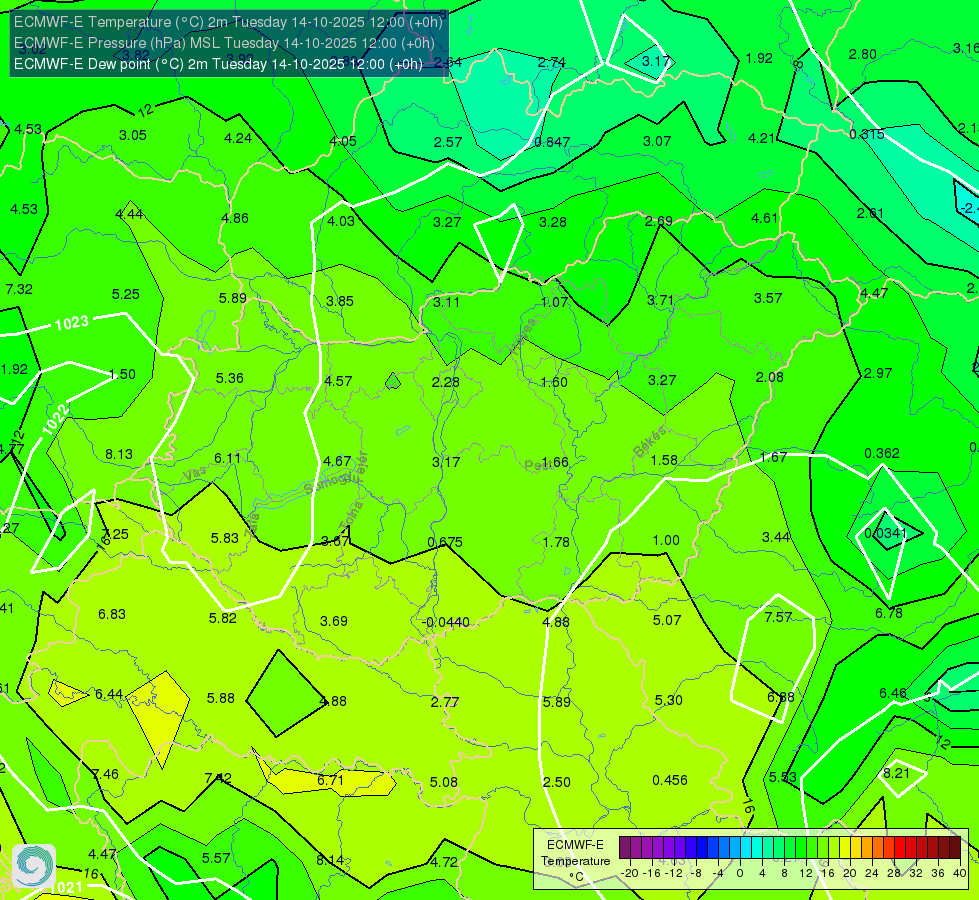Click the dew point value 3.57
Viewport: 979px width, 900px height.
[768, 299]
